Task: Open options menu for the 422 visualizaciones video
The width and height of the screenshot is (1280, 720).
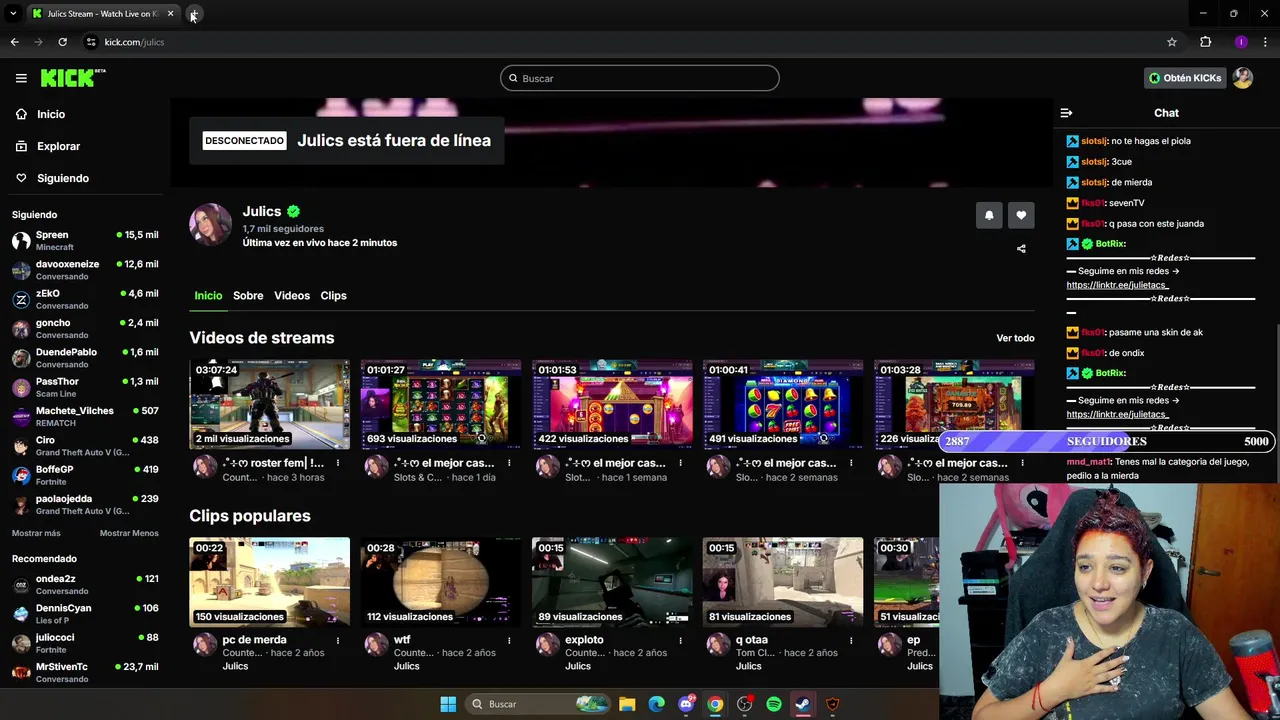Action: click(680, 463)
